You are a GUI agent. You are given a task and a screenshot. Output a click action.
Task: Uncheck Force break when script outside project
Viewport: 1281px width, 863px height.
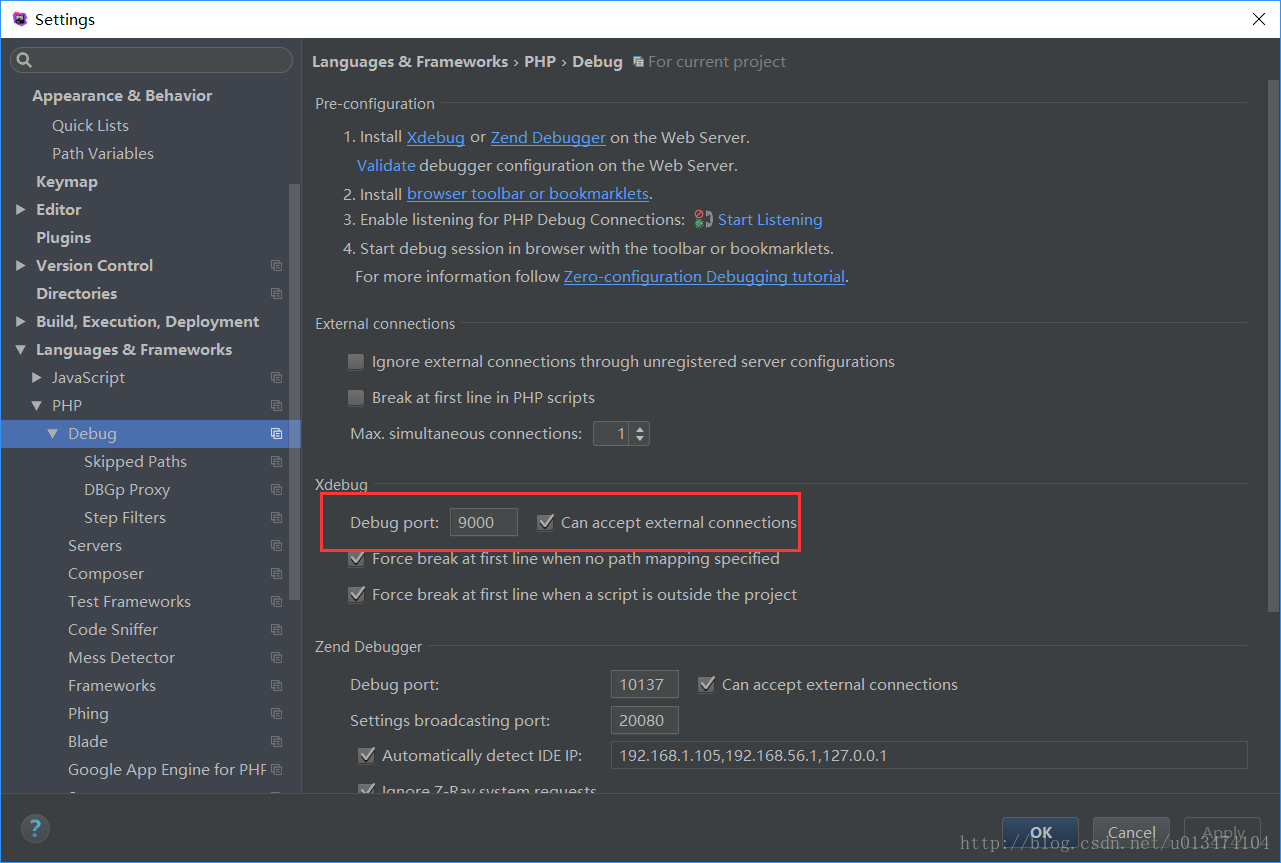click(355, 594)
